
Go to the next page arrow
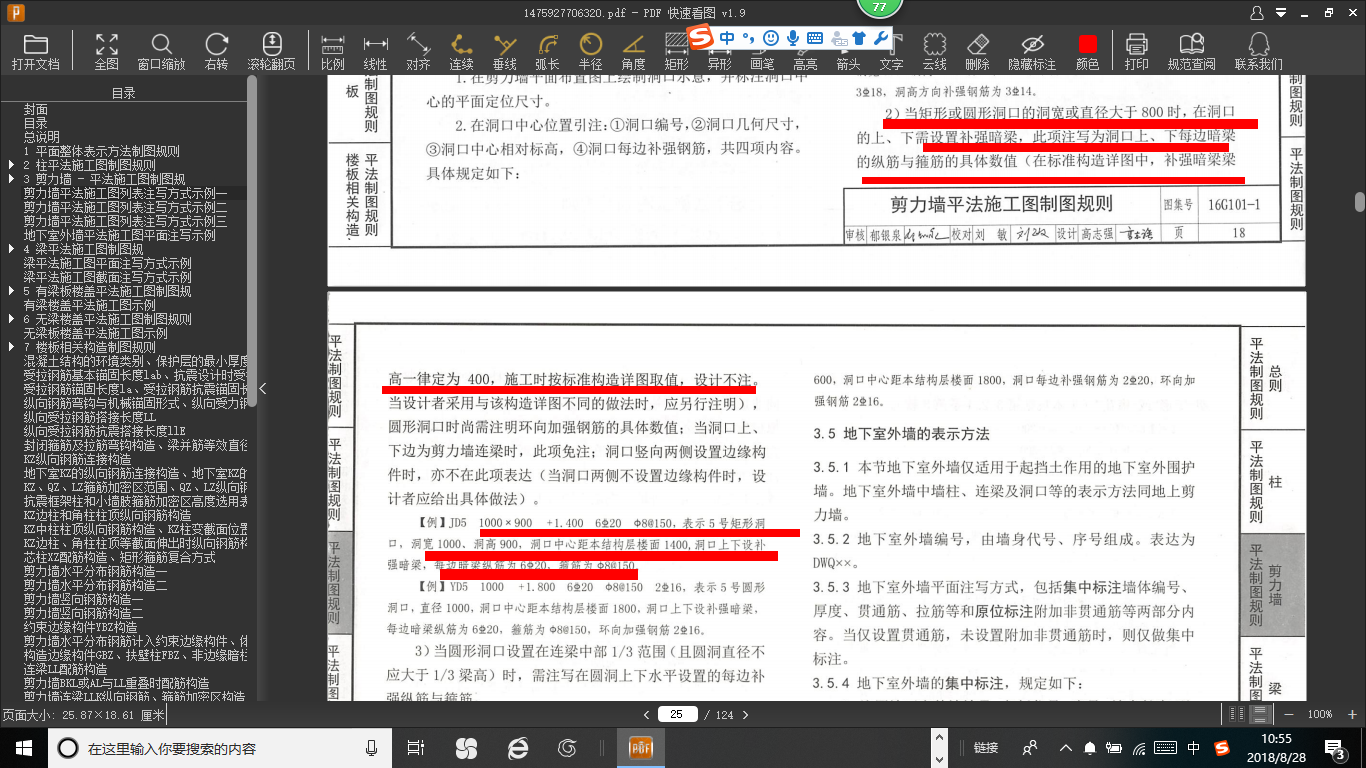pyautogui.click(x=745, y=714)
